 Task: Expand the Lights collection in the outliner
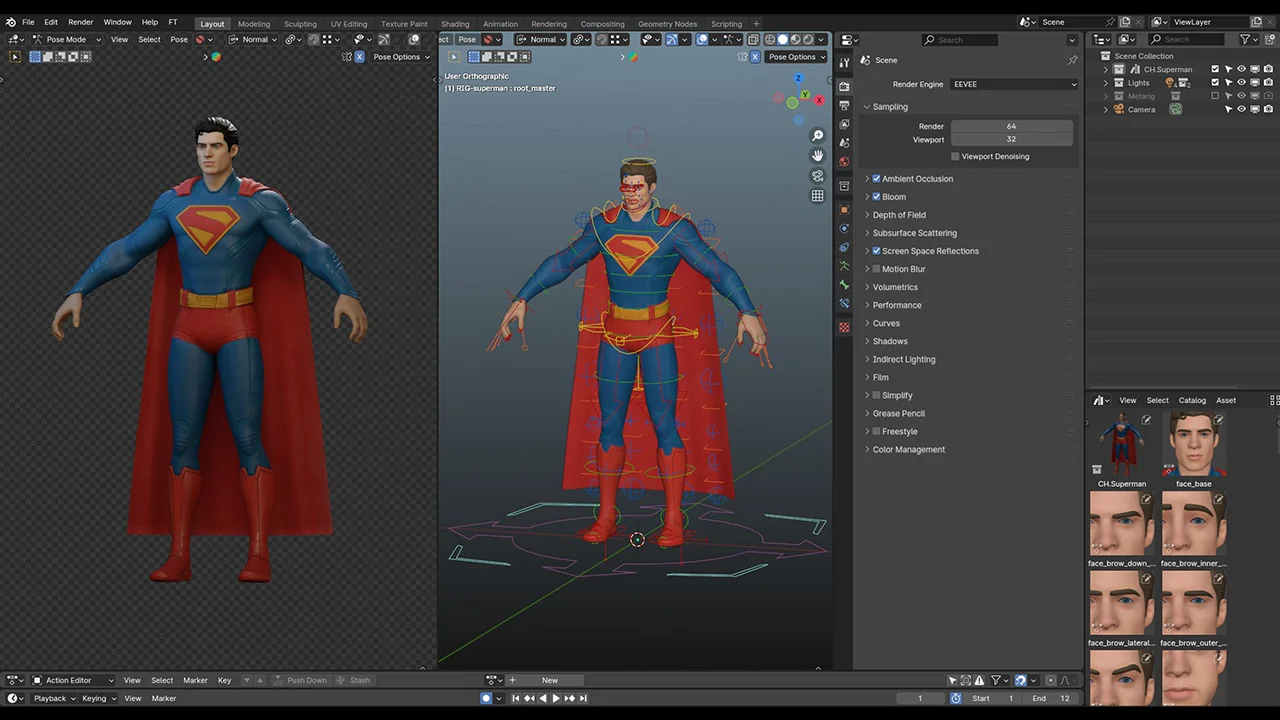click(1106, 83)
